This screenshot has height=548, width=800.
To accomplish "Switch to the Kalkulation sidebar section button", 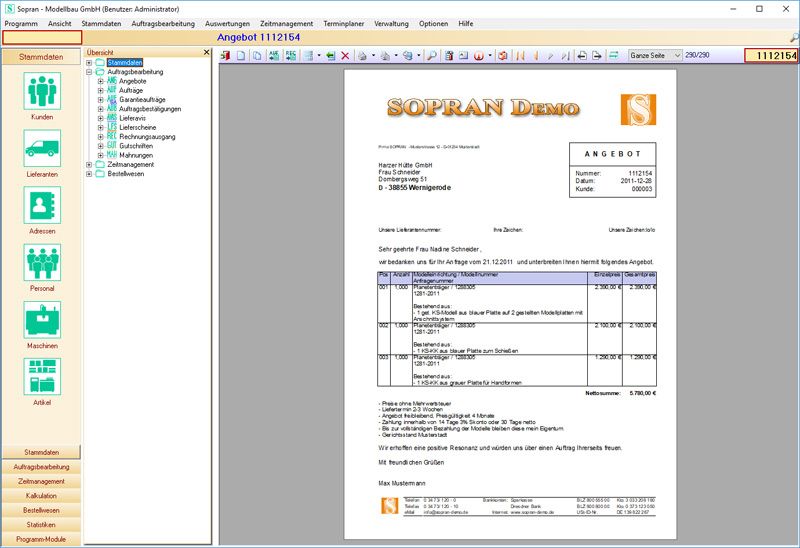I will click(41, 495).
